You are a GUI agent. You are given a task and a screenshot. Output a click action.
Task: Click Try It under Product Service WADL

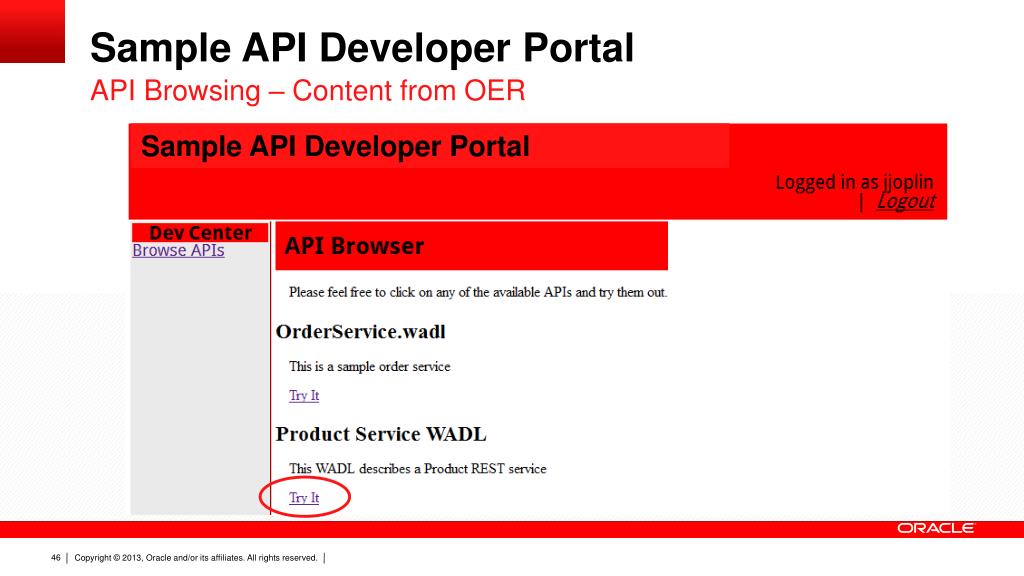304,498
